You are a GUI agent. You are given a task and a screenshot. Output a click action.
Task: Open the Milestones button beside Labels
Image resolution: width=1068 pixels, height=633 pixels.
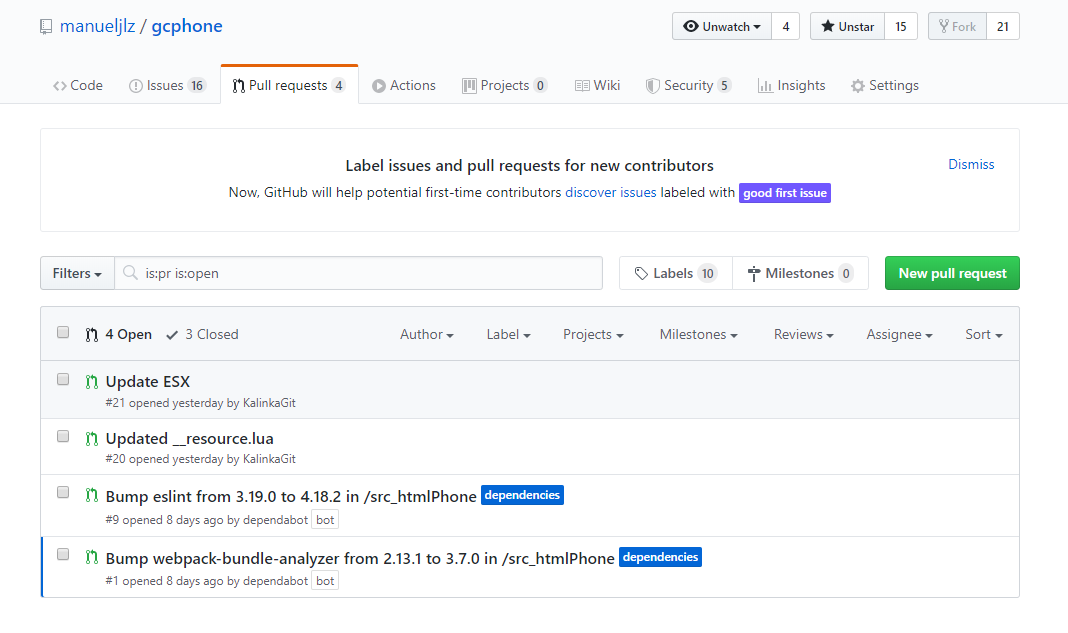pos(800,273)
